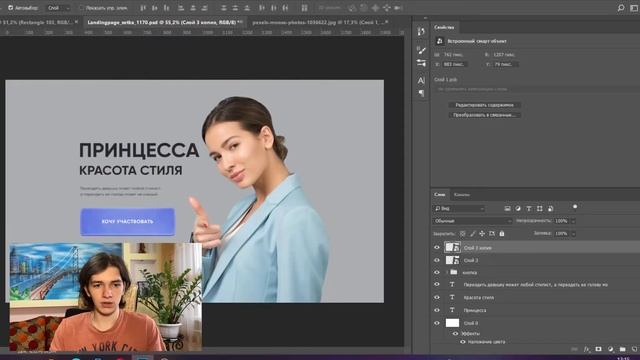
Task: Open the Opacity 100% dropdown arrow
Action: 573,221
